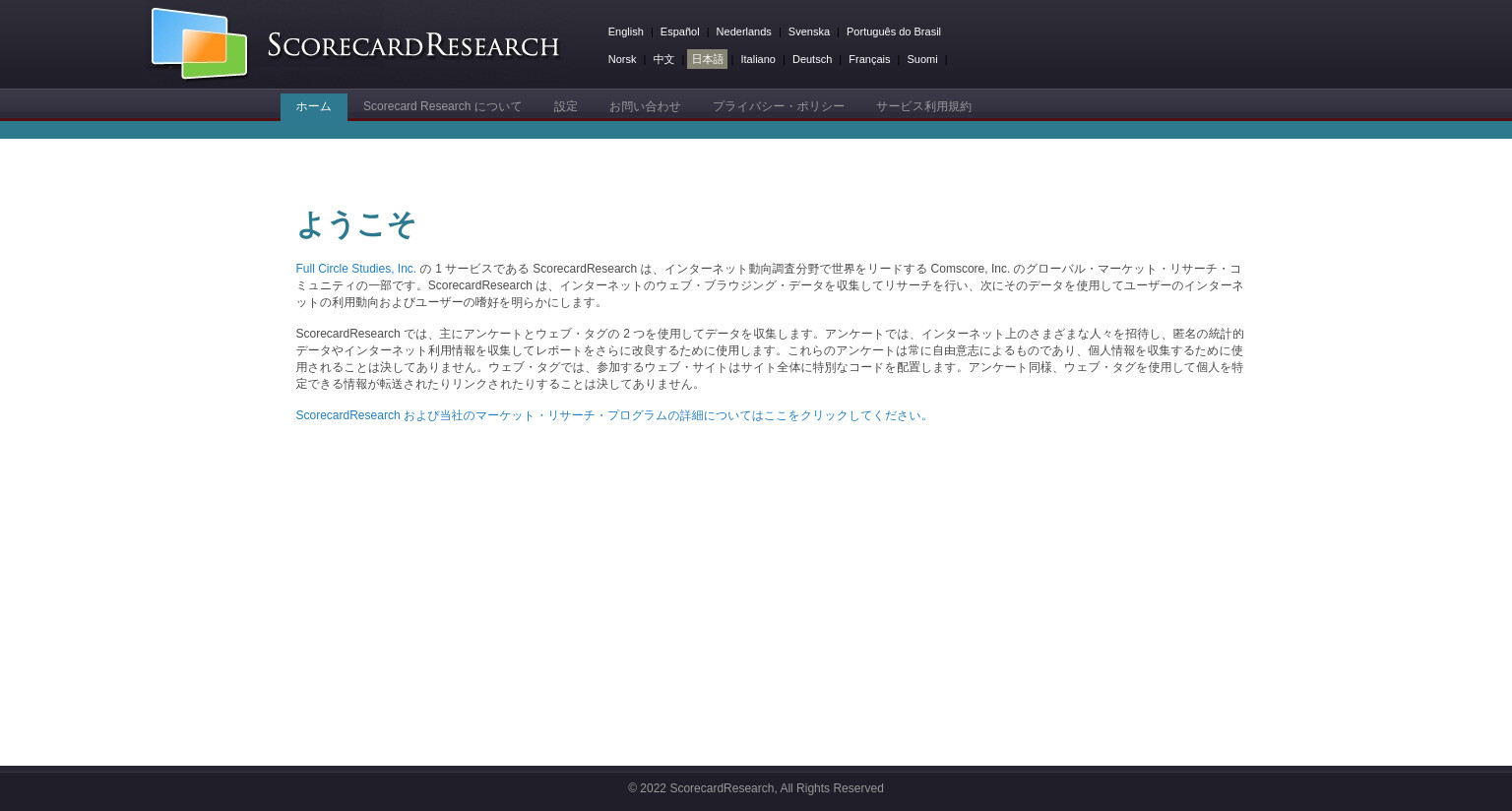1512x811 pixels.
Task: Switch language to Português do Brasil
Action: 893,31
